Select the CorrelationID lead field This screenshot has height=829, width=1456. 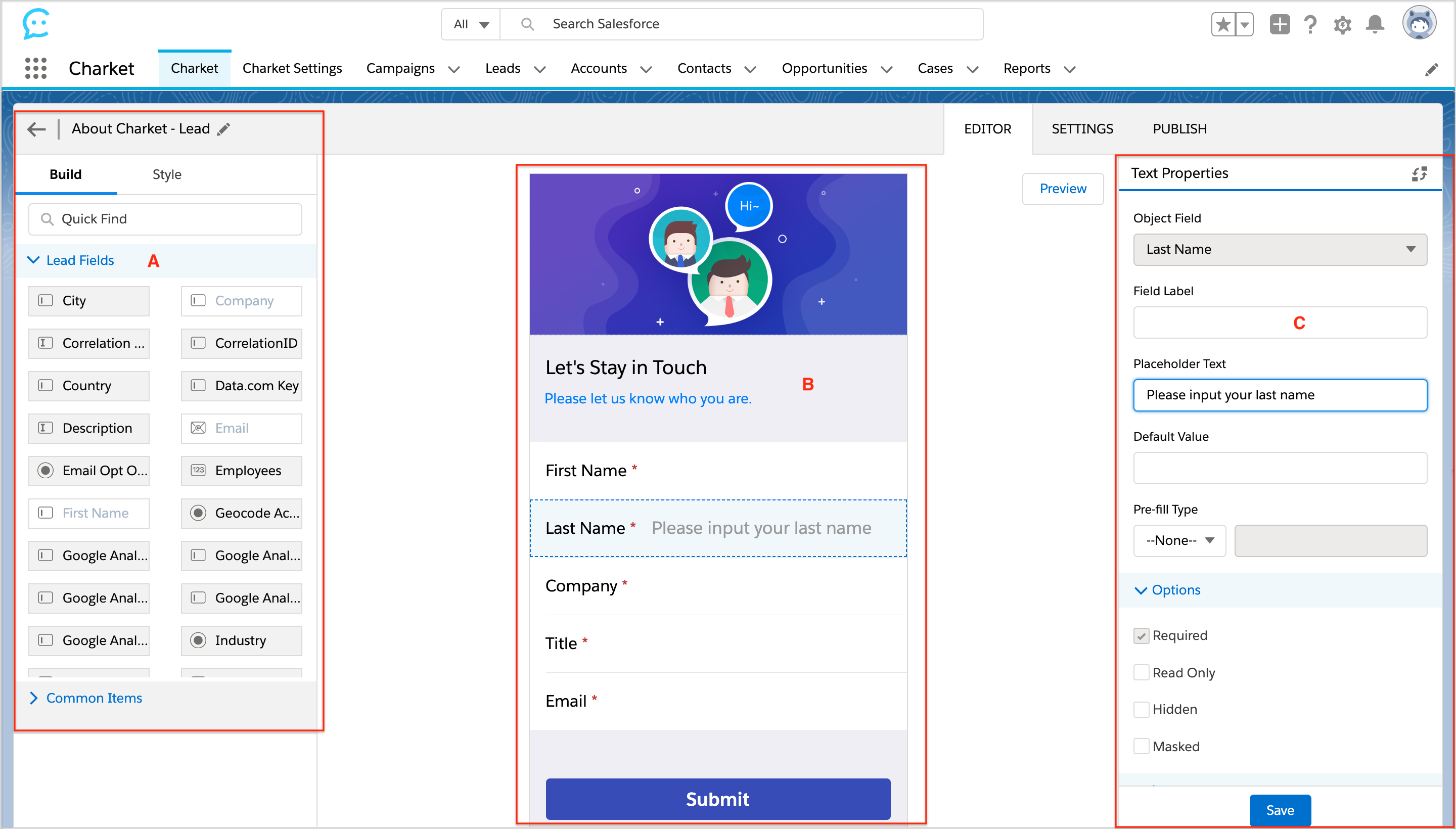click(242, 343)
